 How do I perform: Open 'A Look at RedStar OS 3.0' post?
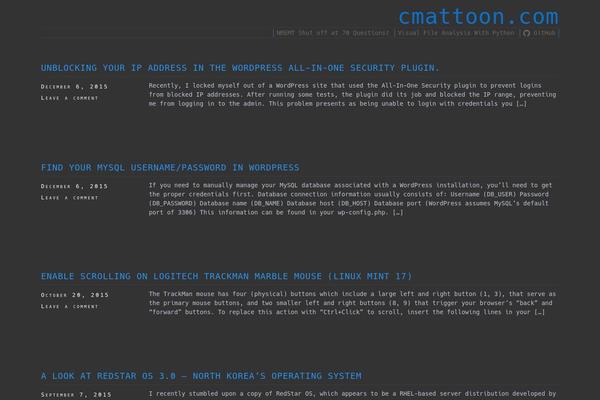point(201,376)
